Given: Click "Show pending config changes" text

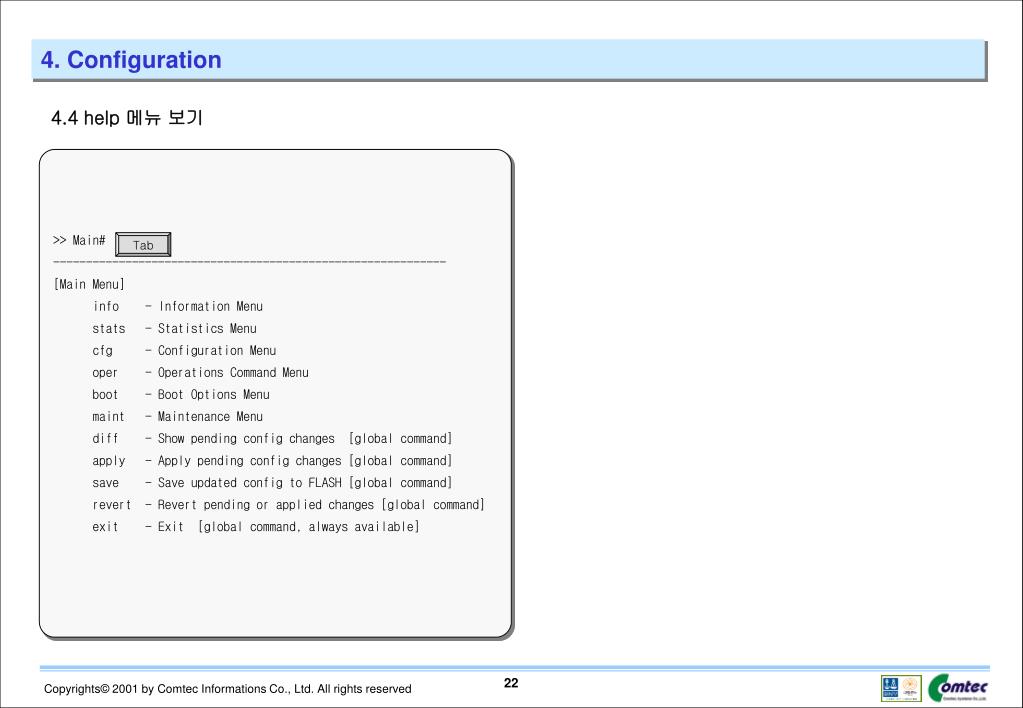Looking at the screenshot, I should tap(246, 439).
